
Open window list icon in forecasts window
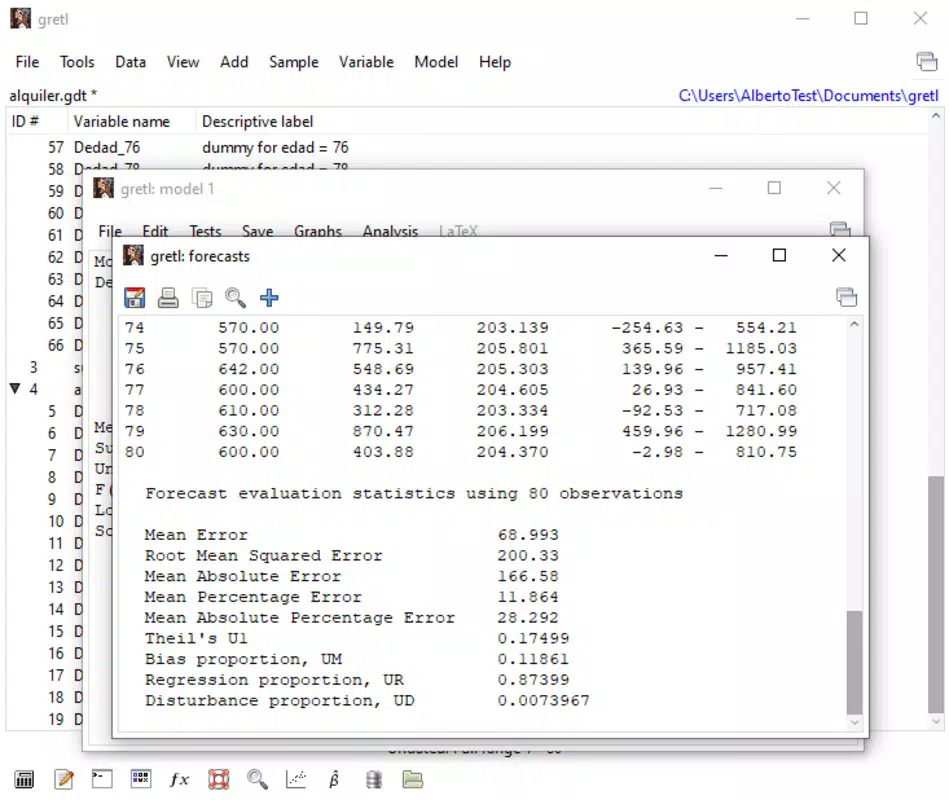[846, 297]
